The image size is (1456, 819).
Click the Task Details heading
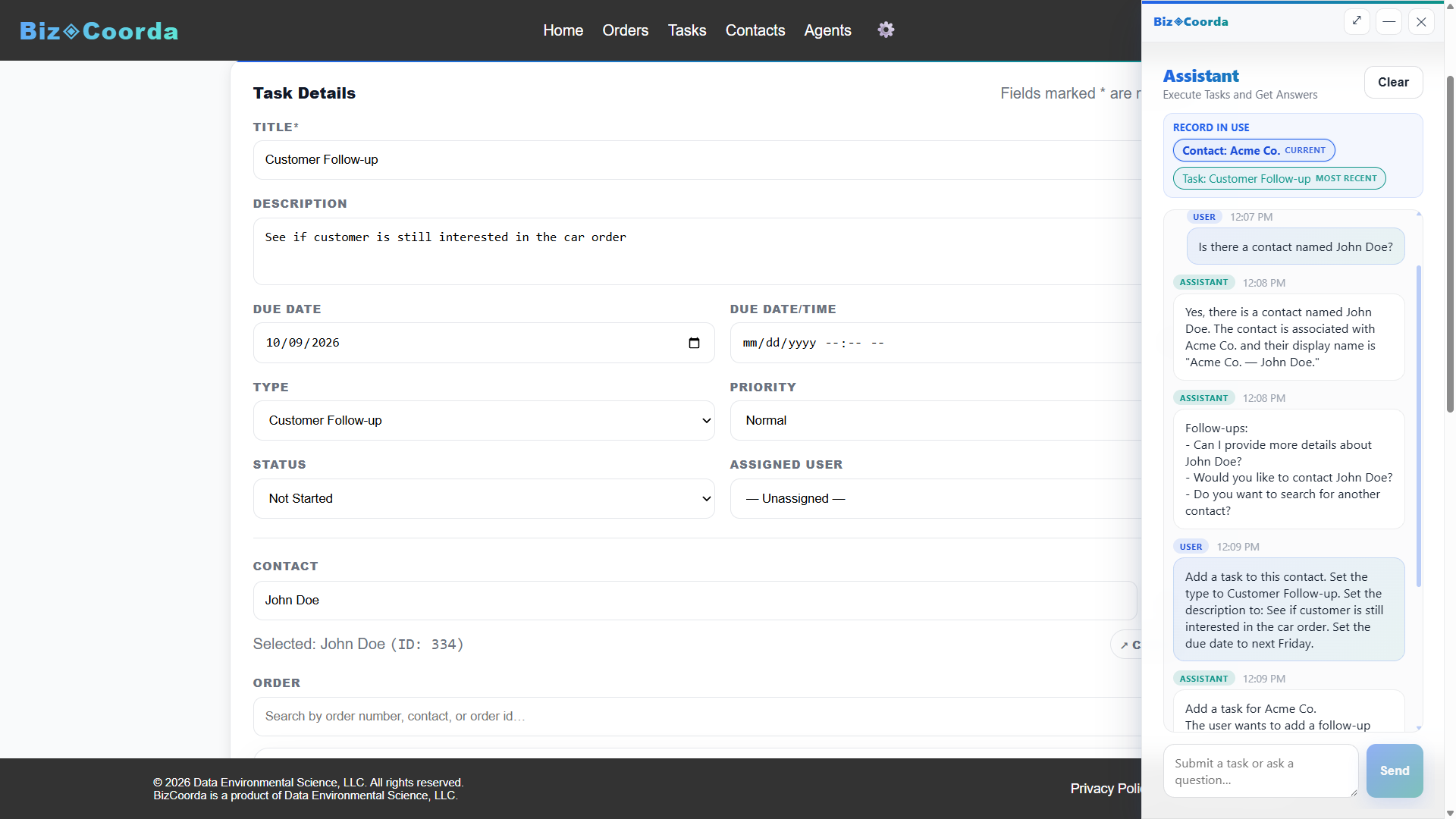[x=304, y=93]
